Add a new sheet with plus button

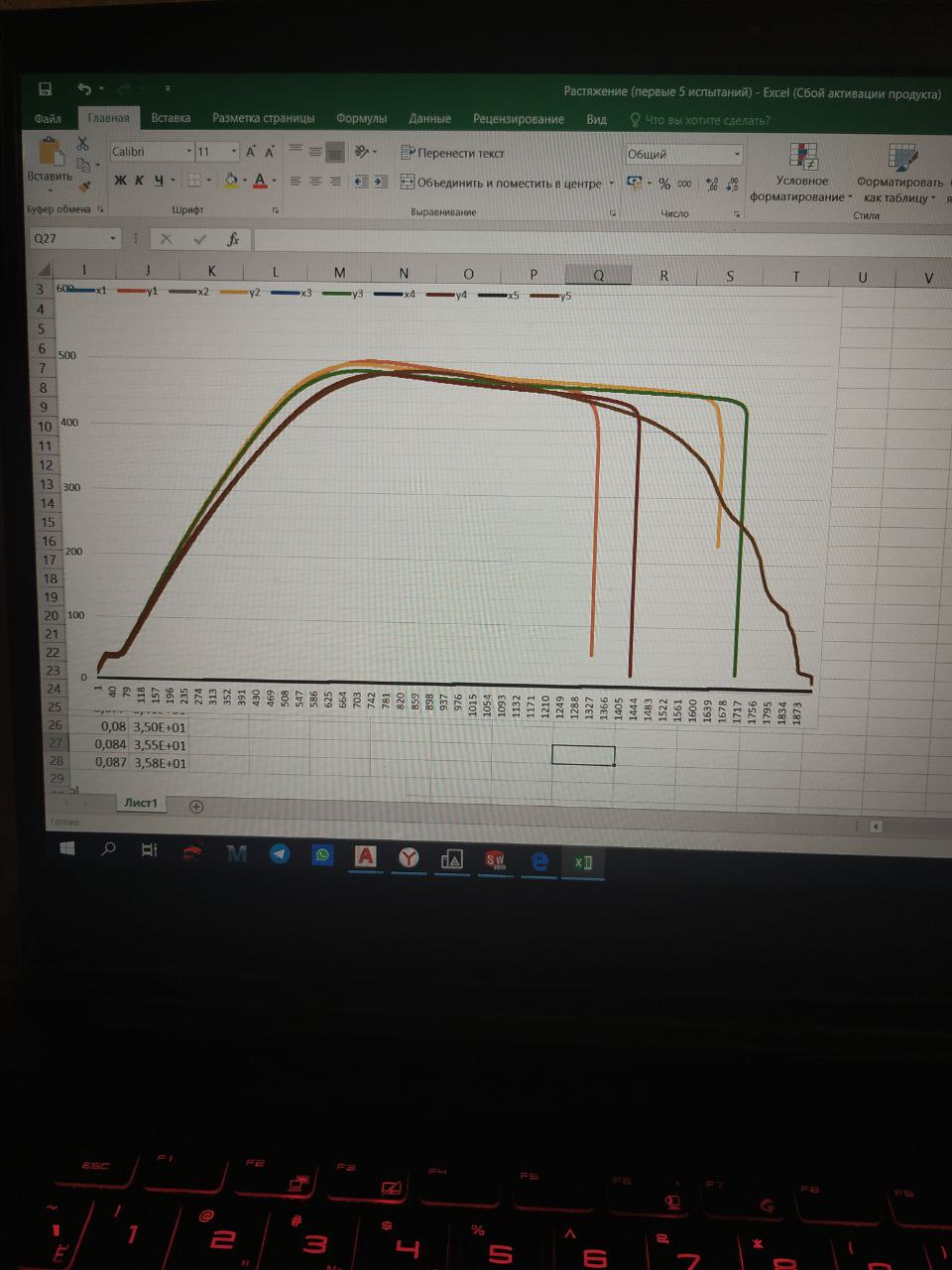pos(196,806)
